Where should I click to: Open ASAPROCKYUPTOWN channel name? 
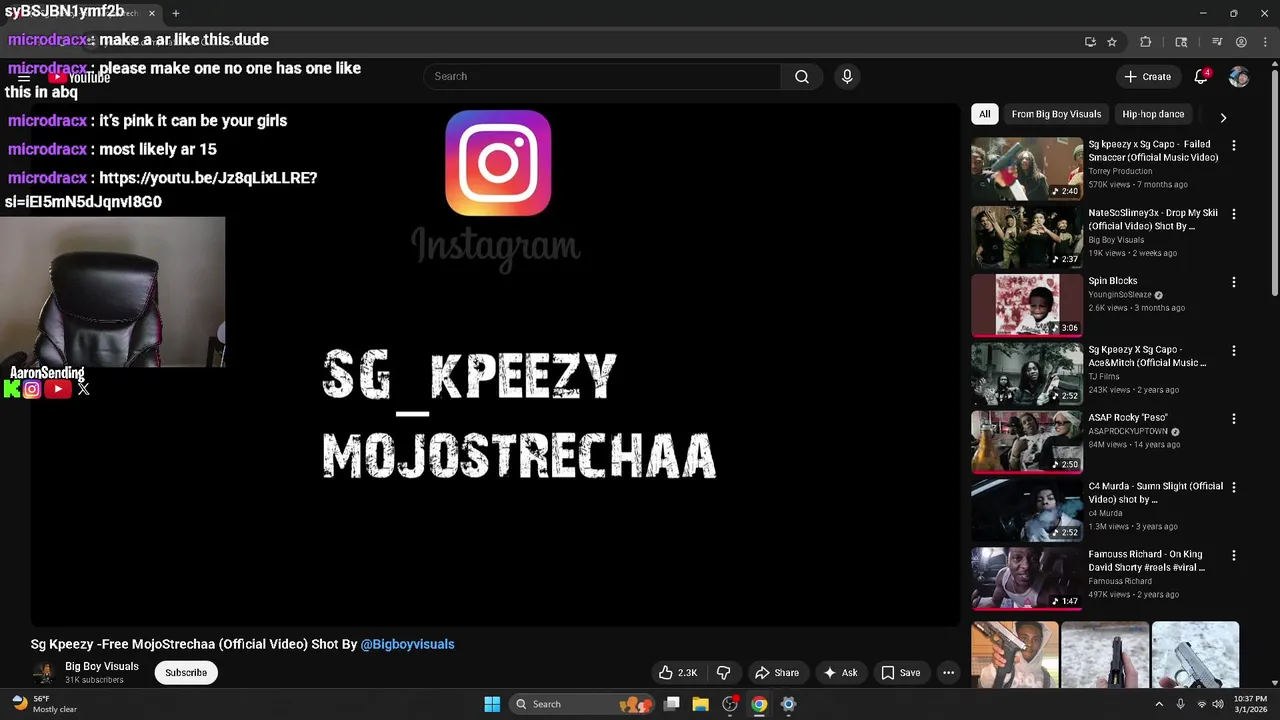point(1128,432)
